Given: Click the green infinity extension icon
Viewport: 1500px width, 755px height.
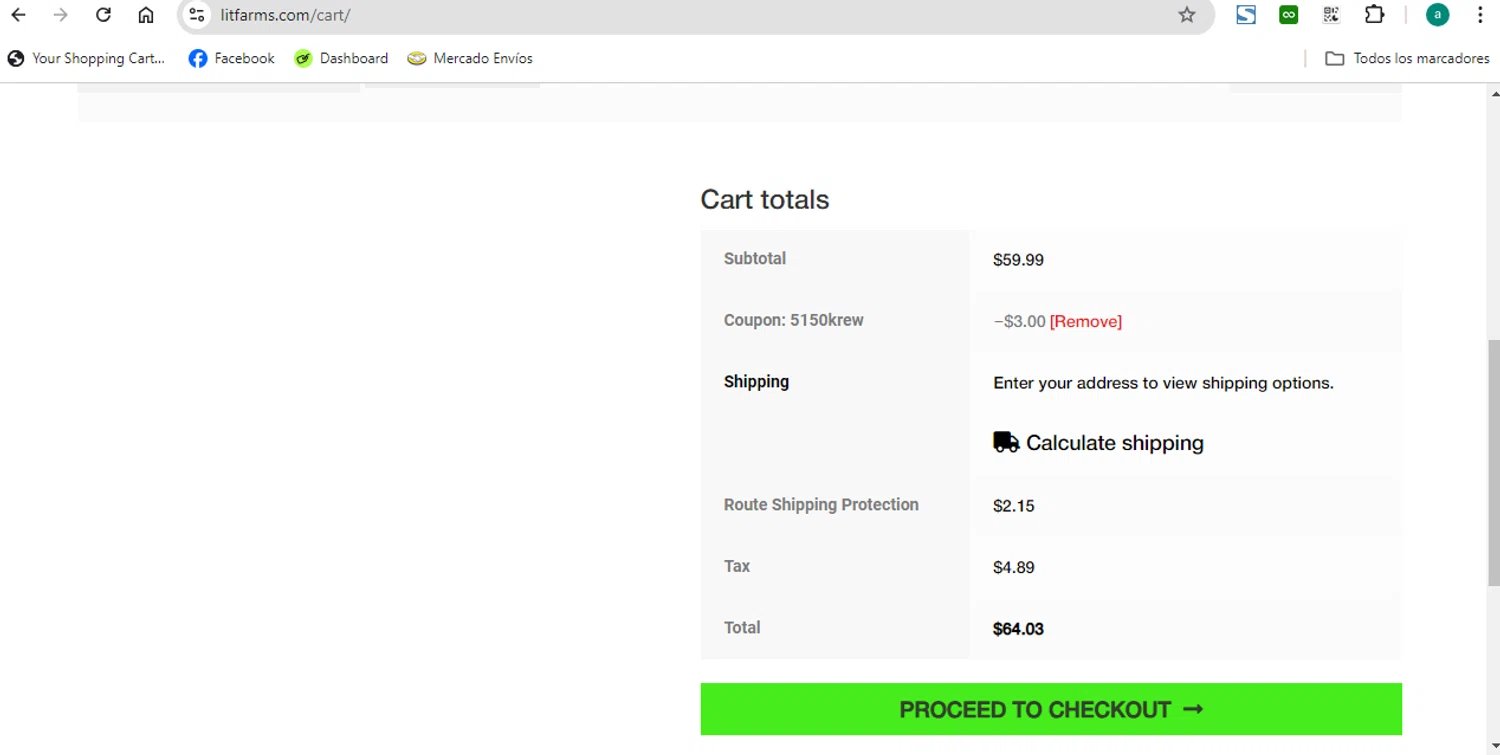Looking at the screenshot, I should pyautogui.click(x=1289, y=15).
